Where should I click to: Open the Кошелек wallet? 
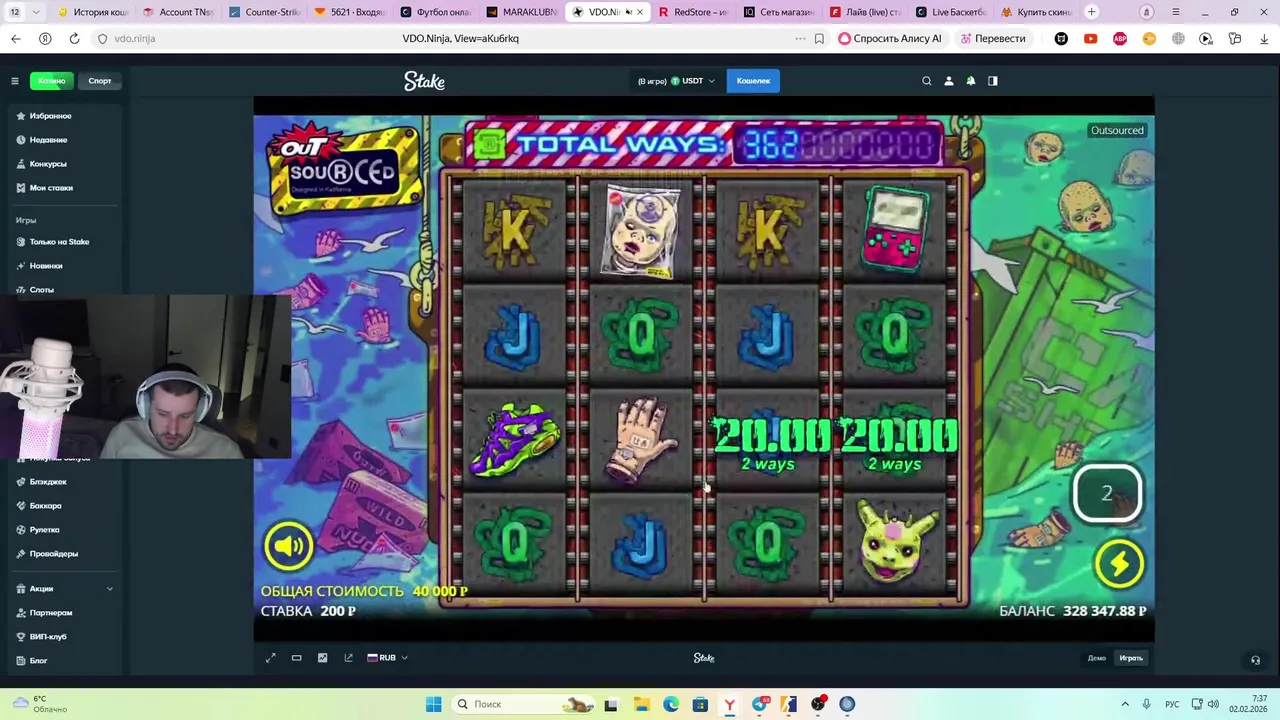pyautogui.click(x=753, y=81)
